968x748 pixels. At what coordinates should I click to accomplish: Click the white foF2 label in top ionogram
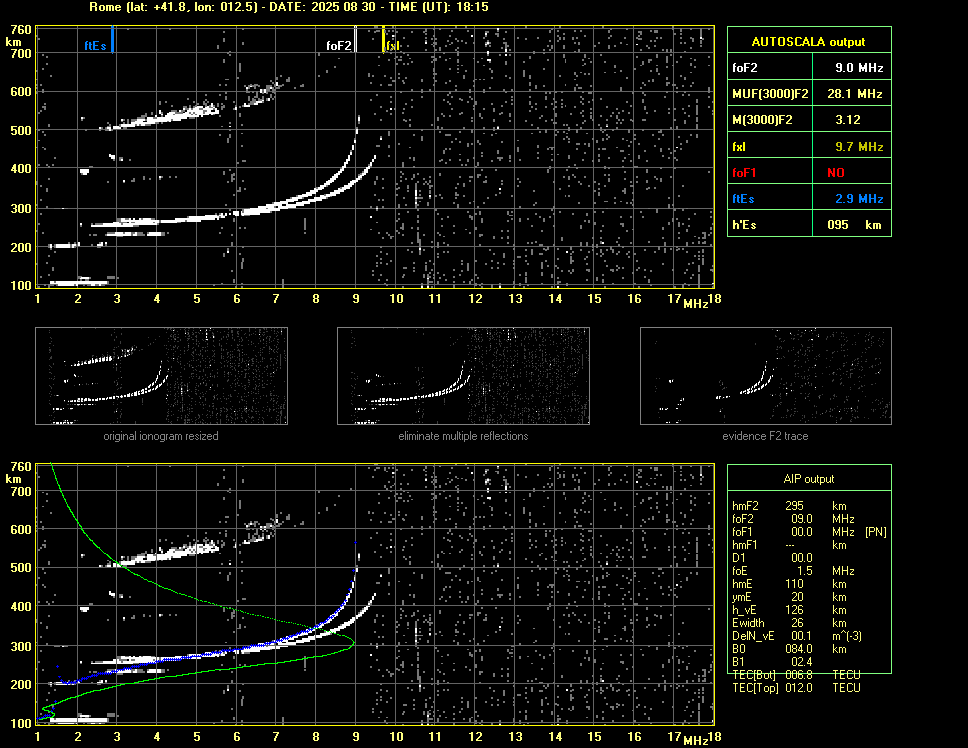[338, 46]
